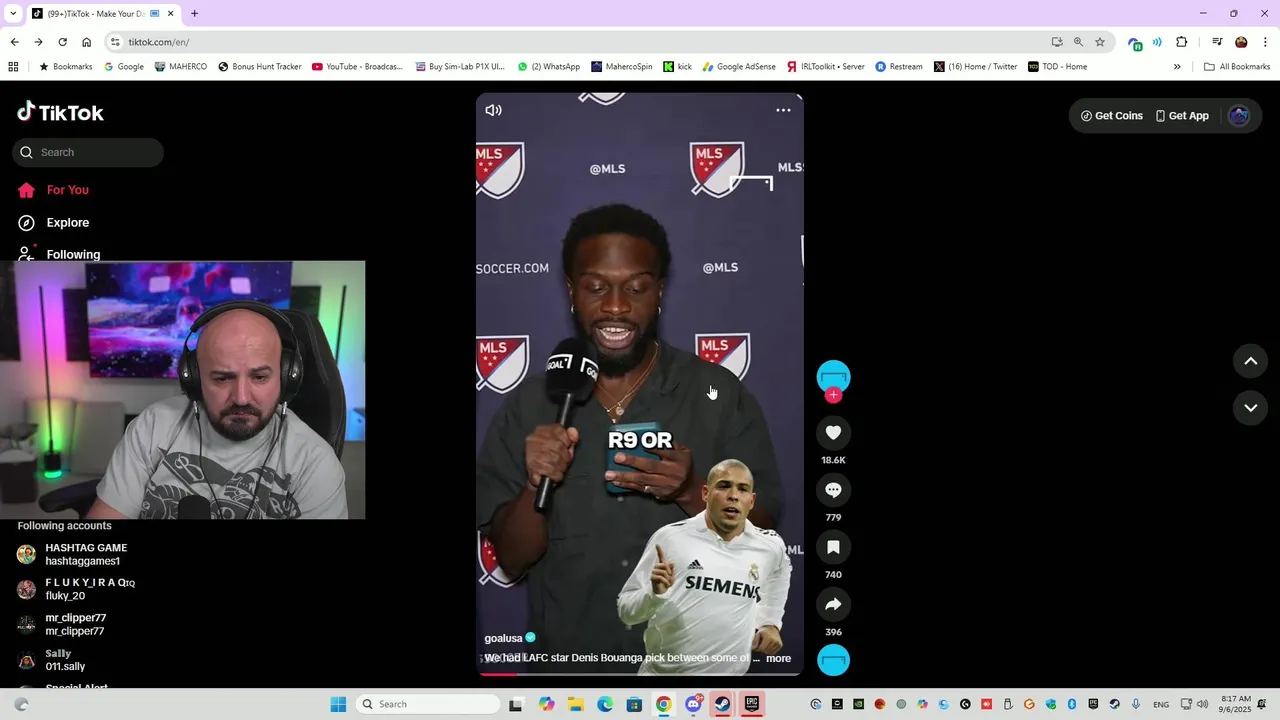Open the TikTok profile avatar in the header
This screenshot has height=720, width=1280.
pos(1239,116)
